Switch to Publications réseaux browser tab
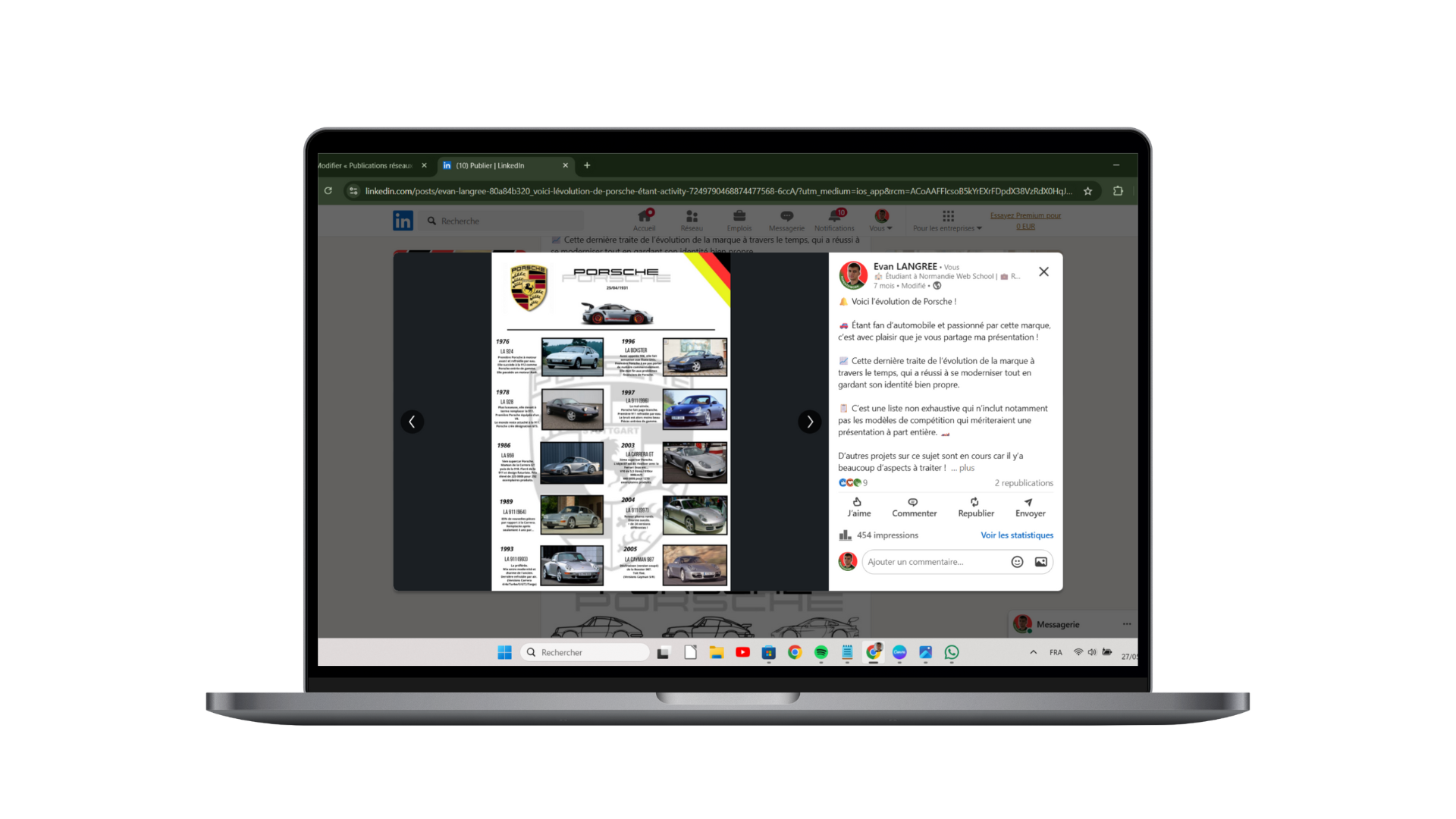 pos(366,165)
